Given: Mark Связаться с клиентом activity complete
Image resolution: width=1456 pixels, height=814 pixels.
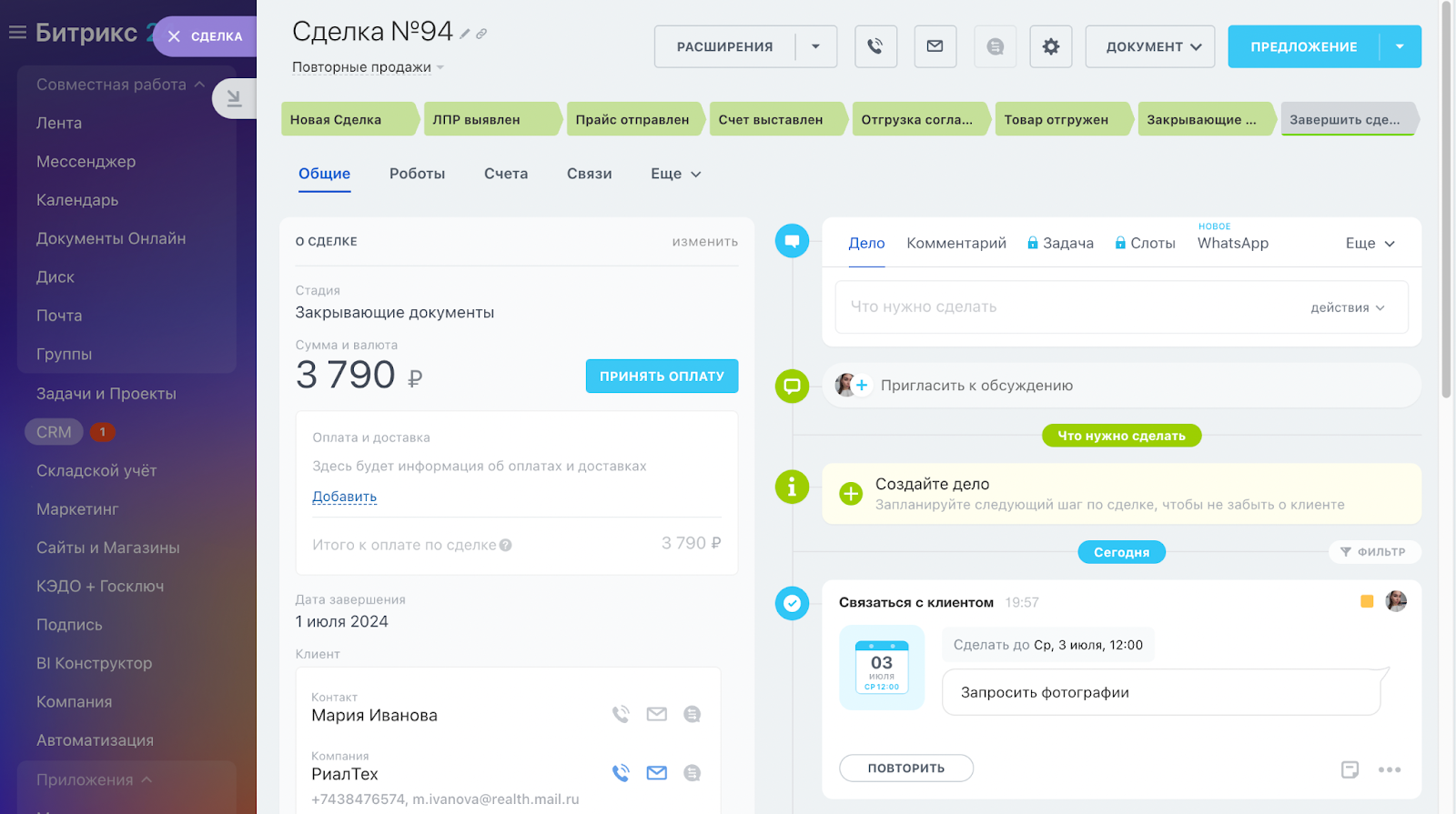Looking at the screenshot, I should (793, 603).
